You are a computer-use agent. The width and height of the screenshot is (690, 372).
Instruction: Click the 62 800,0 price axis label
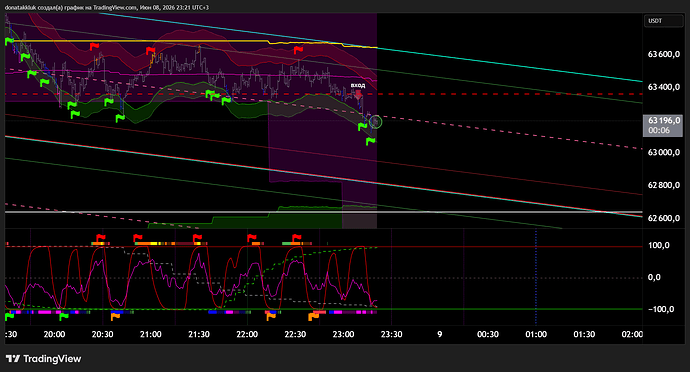pyautogui.click(x=664, y=185)
